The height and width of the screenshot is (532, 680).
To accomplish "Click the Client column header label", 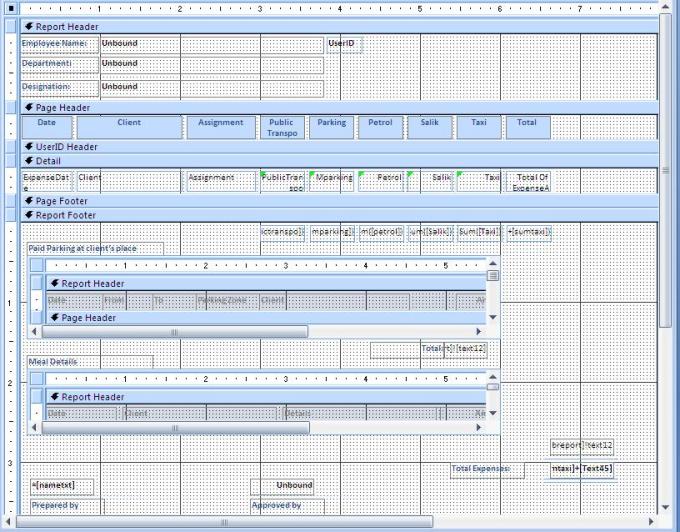I will pos(129,127).
